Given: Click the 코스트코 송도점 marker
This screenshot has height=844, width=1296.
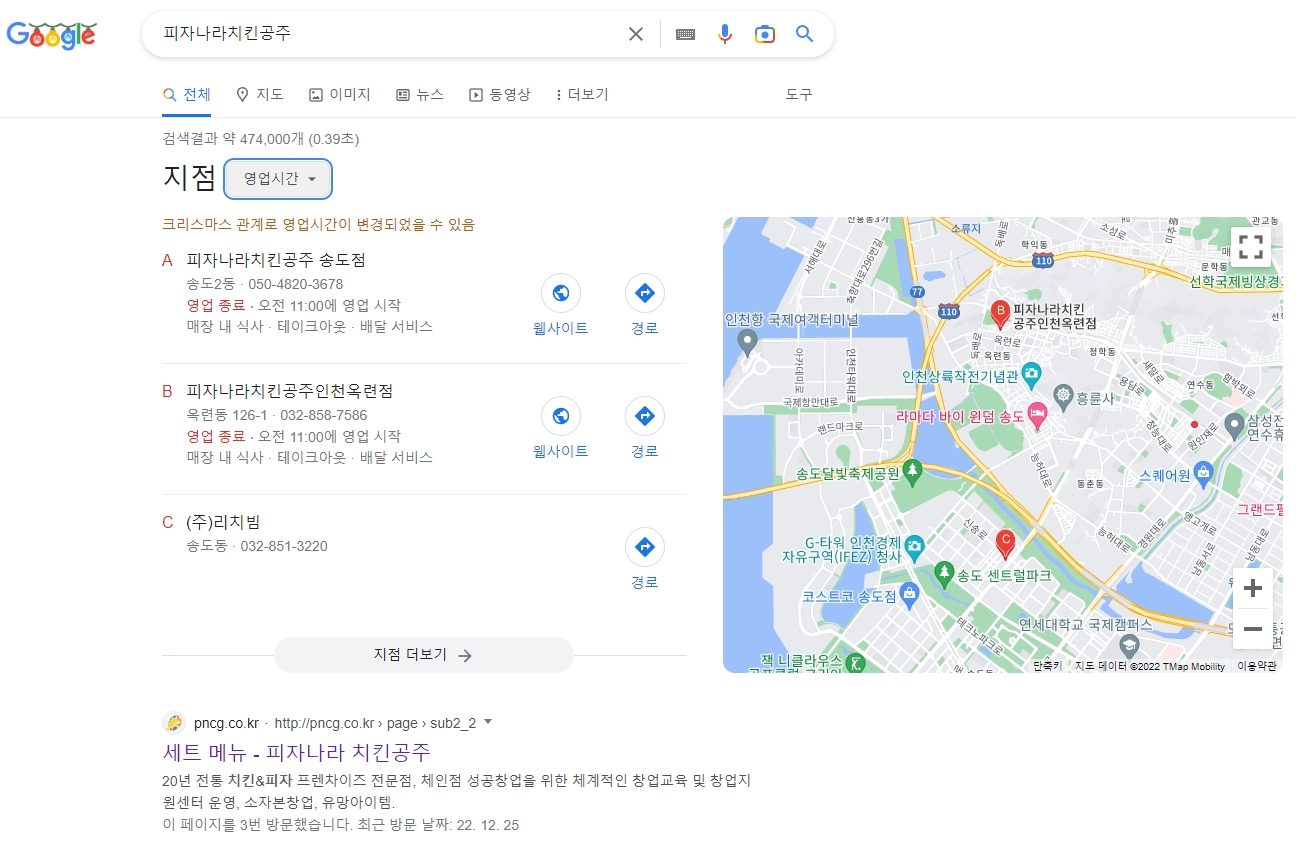Looking at the screenshot, I should (x=909, y=594).
